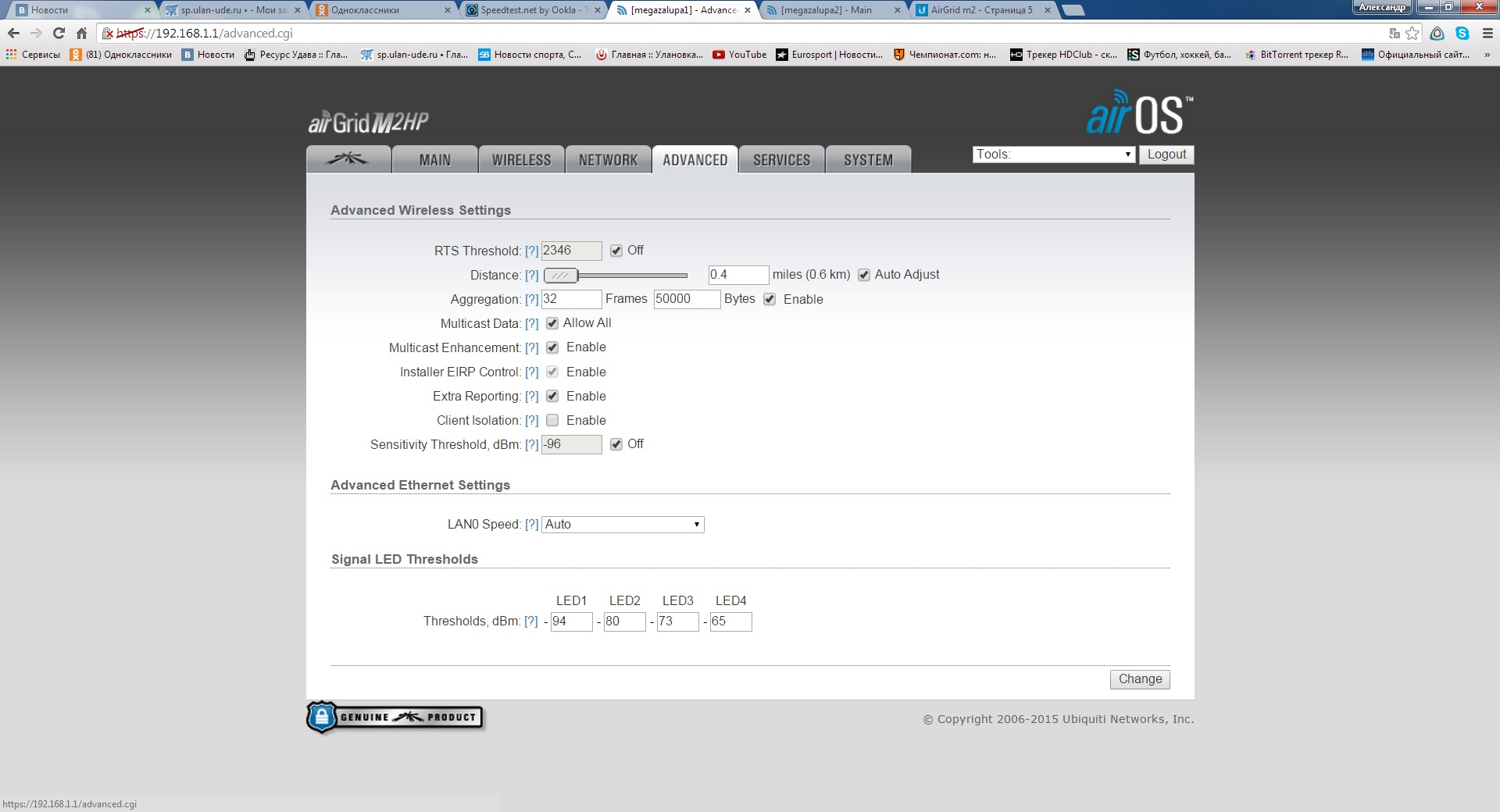This screenshot has height=812, width=1500.
Task: Open help link for LAN0 Speed
Action: coord(532,525)
